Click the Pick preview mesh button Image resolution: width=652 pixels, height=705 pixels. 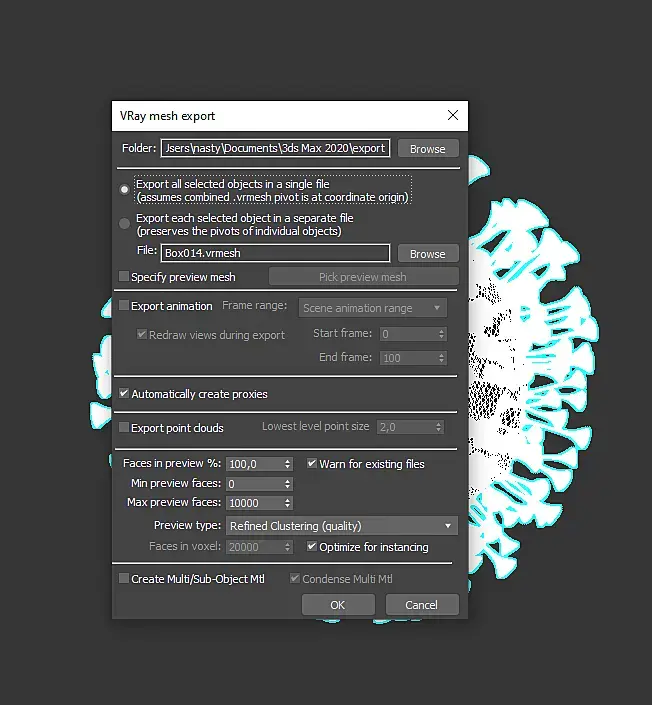tap(363, 277)
